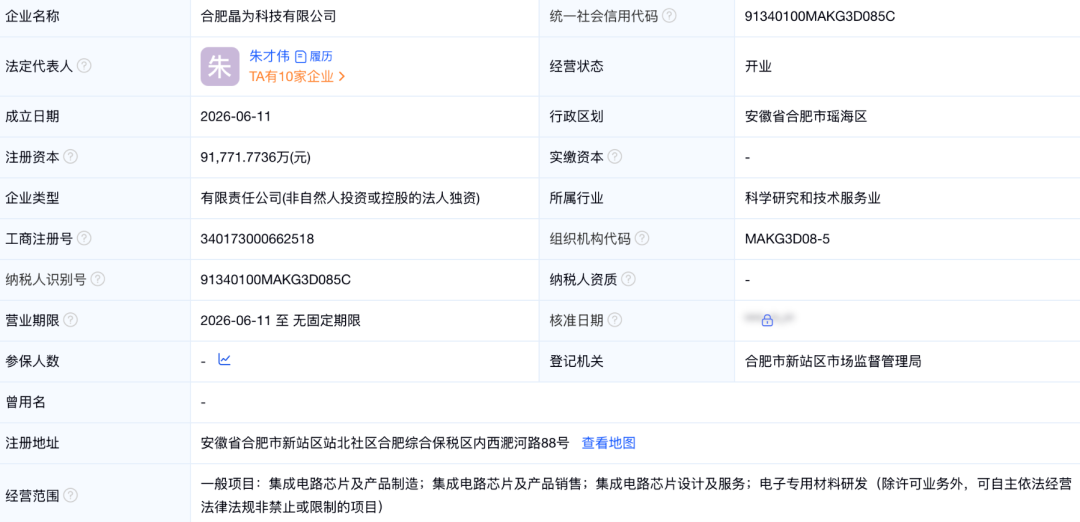Select registered capital 91,771.7736万(元)
1080x522 pixels.
[x=256, y=157]
